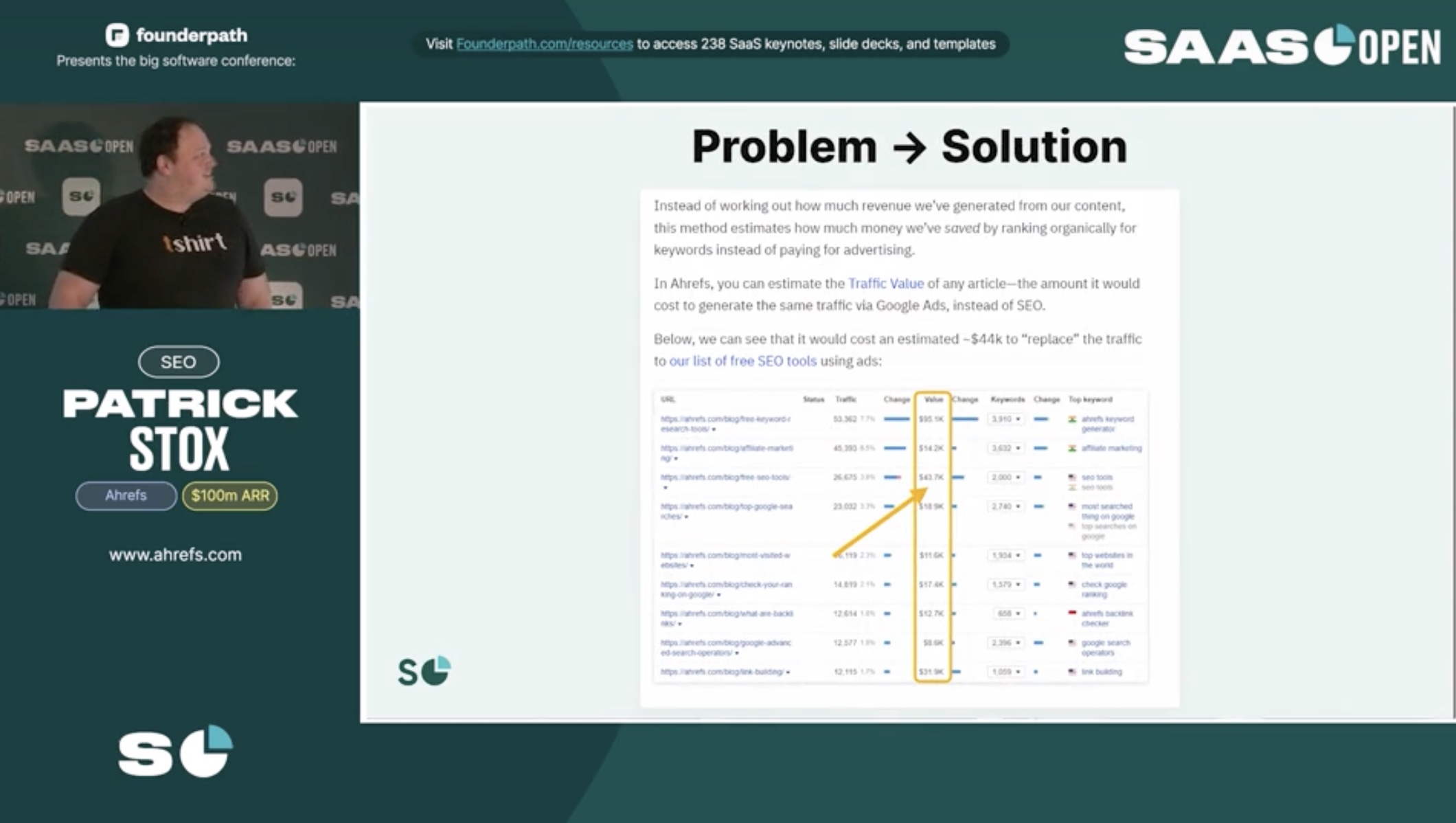Open the Traffic Value link in the slide
The height and width of the screenshot is (823, 1456).
click(x=886, y=283)
